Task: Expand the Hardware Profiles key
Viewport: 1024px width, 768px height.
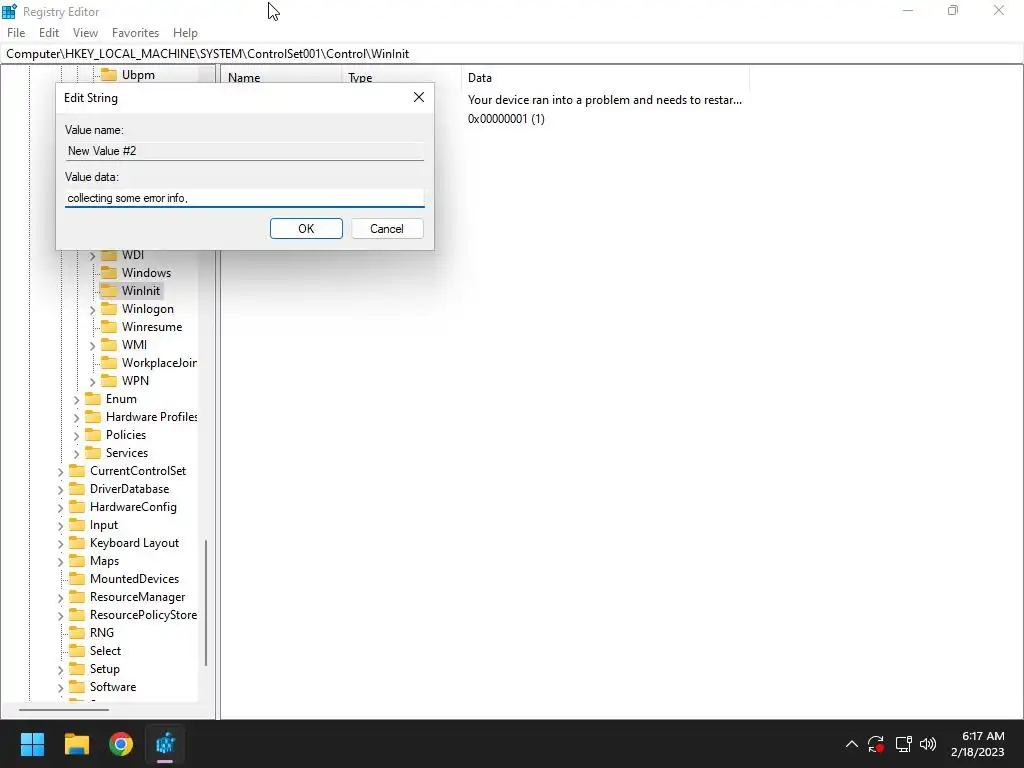Action: [76, 417]
